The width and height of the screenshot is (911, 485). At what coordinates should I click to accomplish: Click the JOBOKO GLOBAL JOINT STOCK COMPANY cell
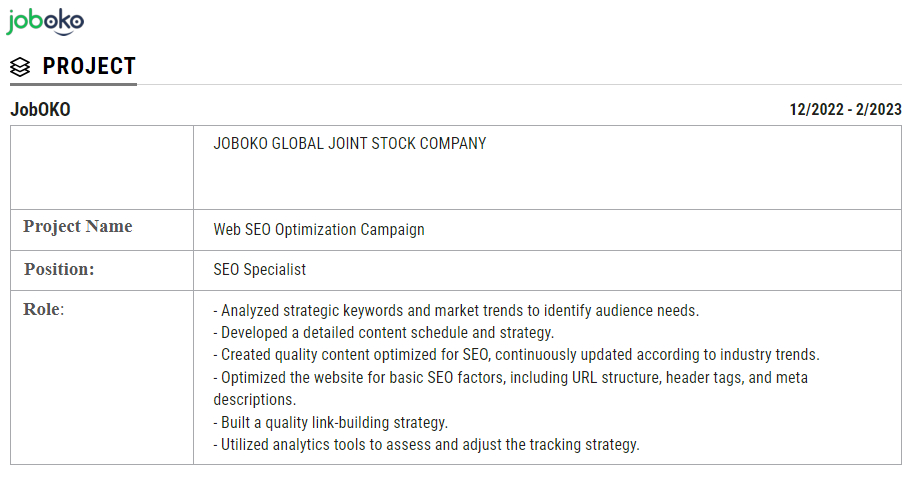(x=350, y=144)
